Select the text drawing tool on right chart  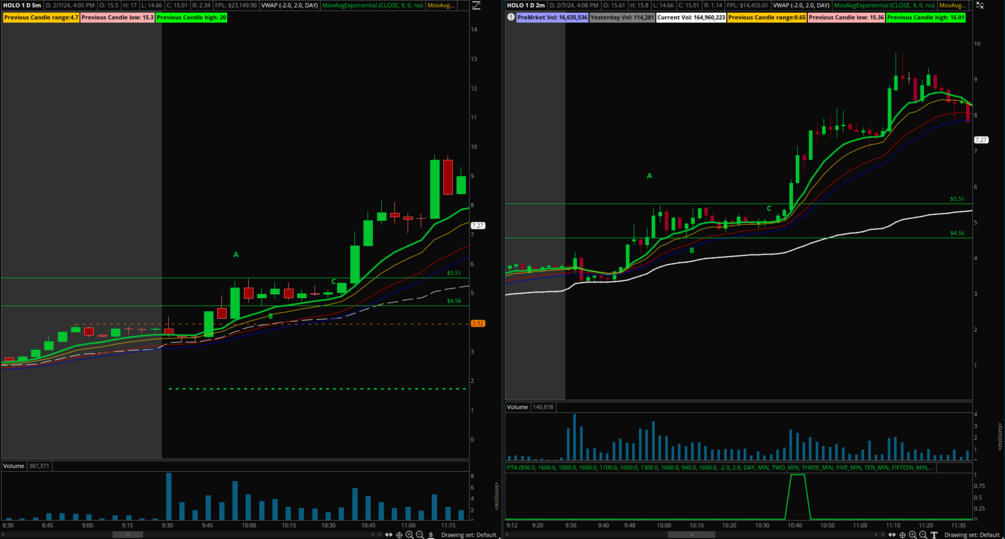point(934,535)
